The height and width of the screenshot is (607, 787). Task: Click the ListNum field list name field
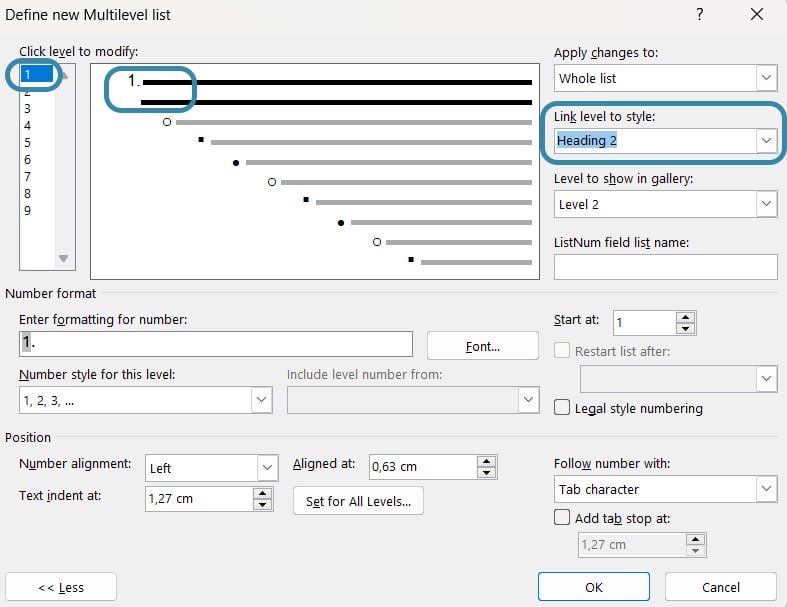(x=665, y=267)
